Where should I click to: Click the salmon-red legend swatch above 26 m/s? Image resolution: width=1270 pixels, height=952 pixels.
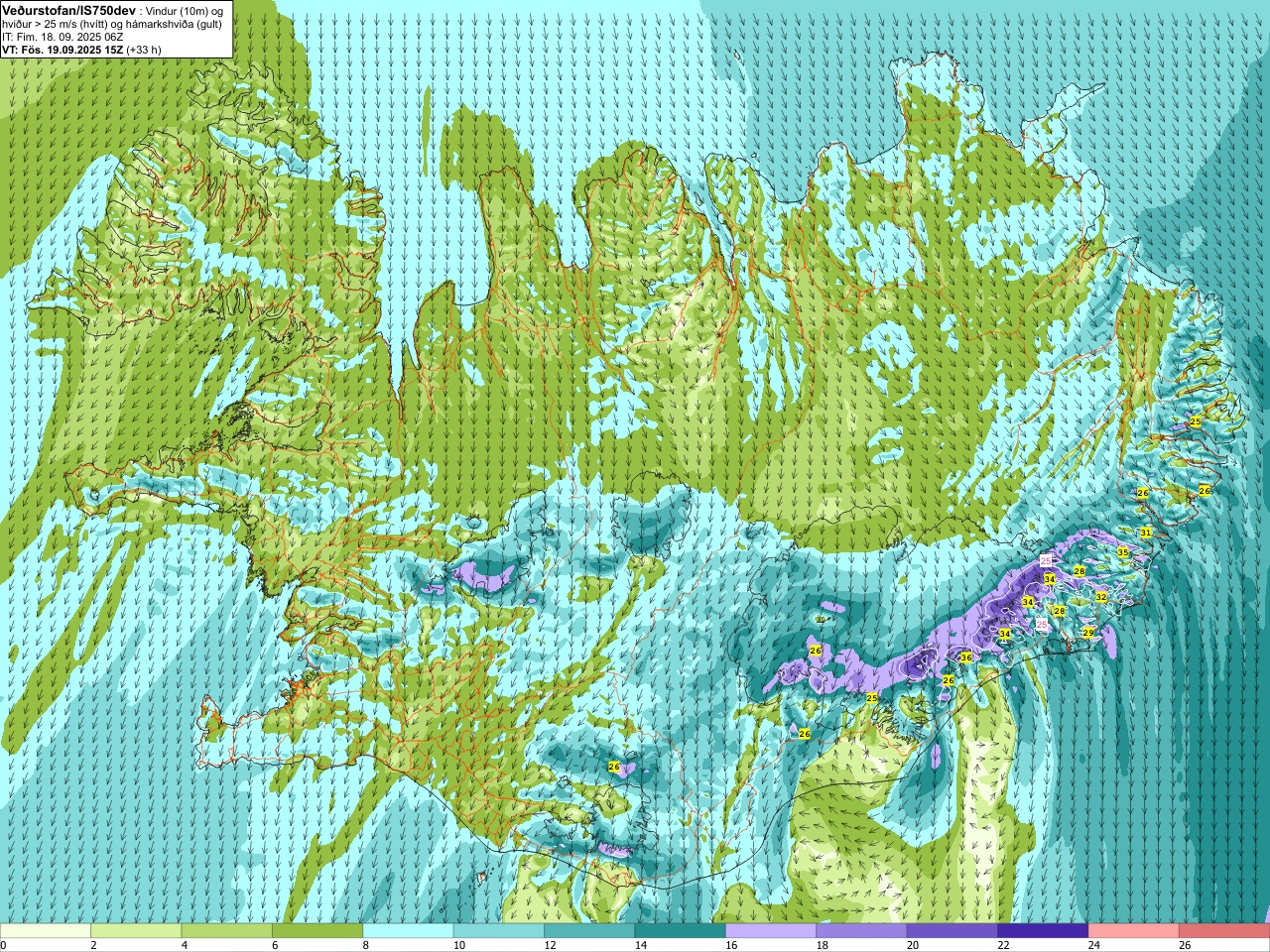[1224, 931]
